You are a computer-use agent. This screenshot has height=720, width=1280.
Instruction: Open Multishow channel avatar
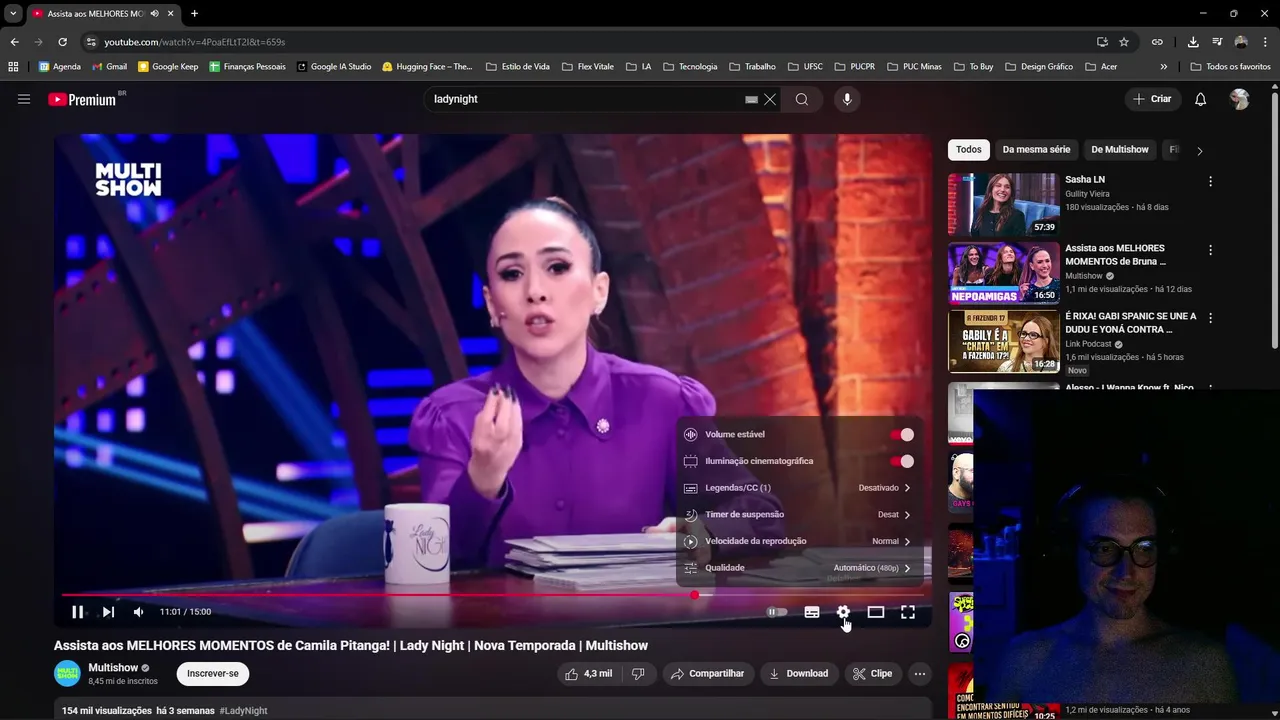pyautogui.click(x=67, y=673)
